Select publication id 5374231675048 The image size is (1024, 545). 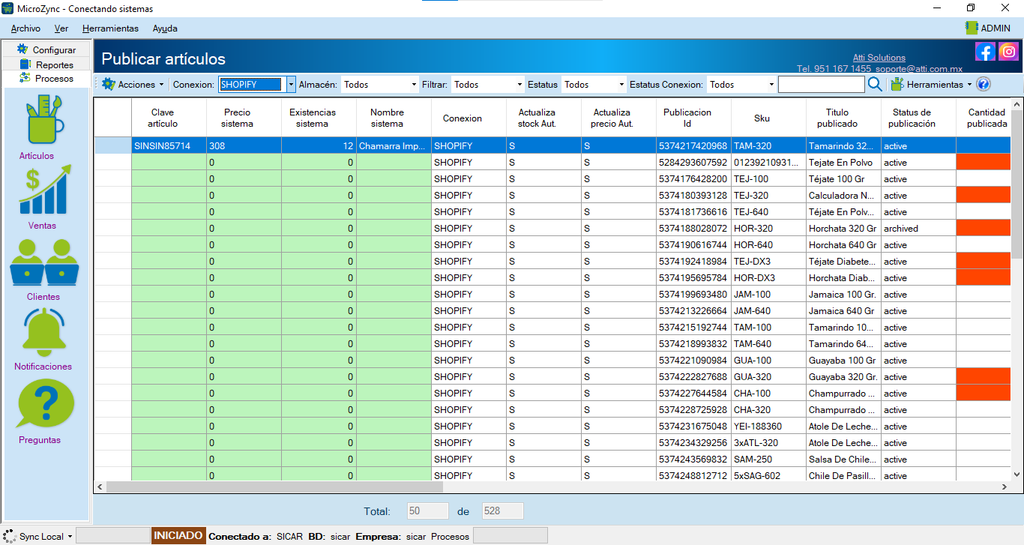point(694,426)
